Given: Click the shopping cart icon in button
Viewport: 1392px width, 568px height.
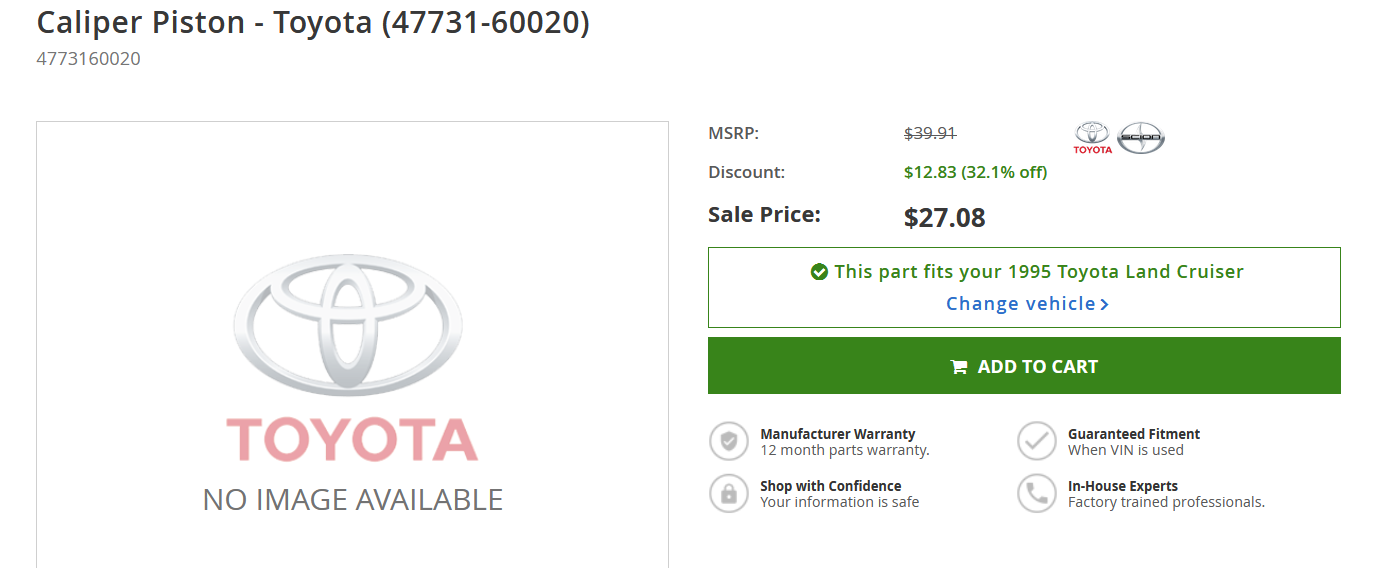Looking at the screenshot, I should pyautogui.click(x=958, y=367).
